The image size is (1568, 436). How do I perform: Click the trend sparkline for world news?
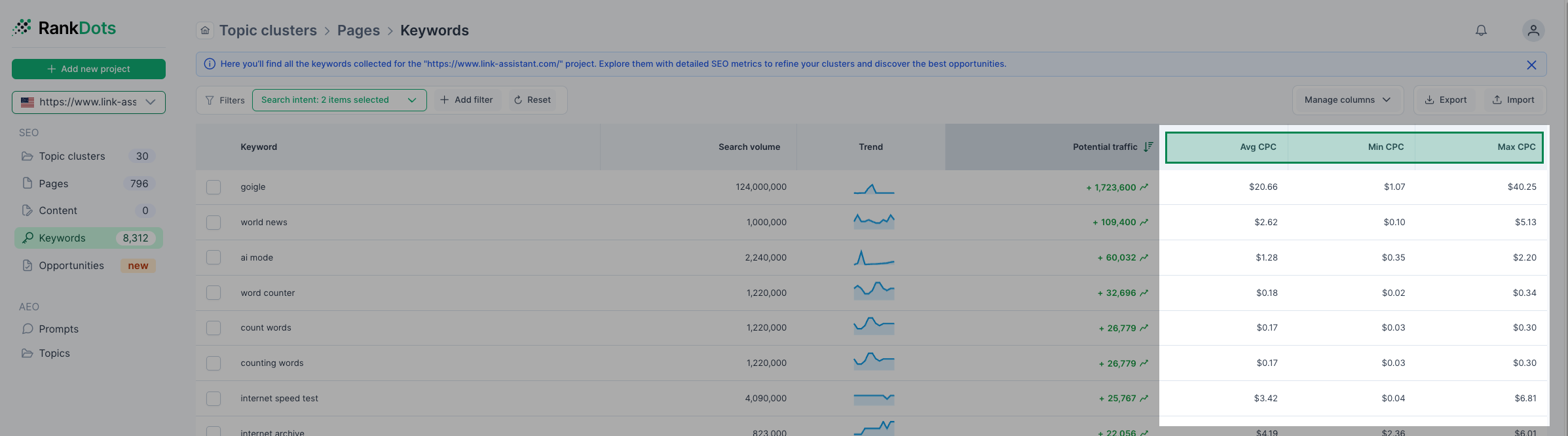pos(874,221)
